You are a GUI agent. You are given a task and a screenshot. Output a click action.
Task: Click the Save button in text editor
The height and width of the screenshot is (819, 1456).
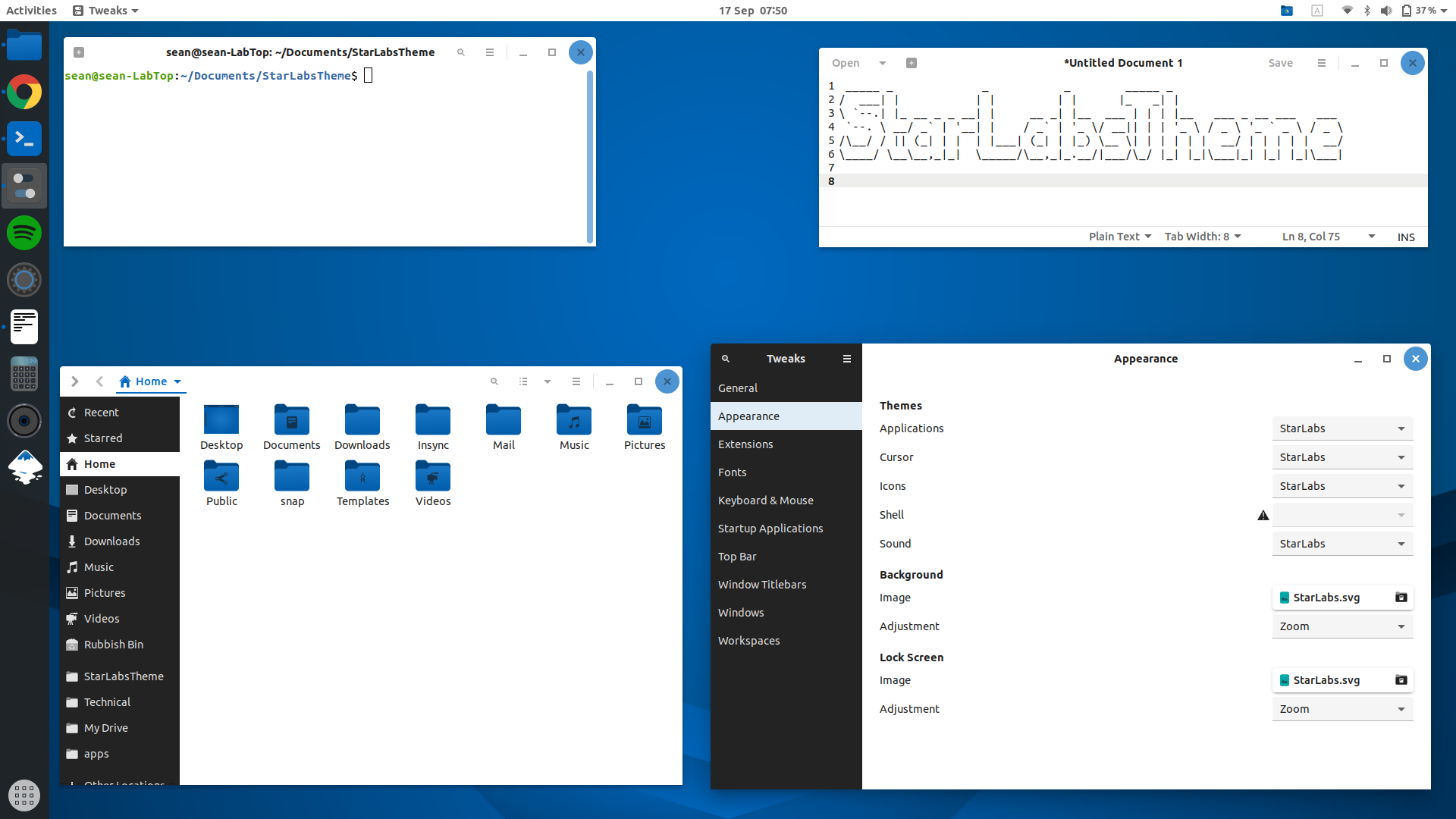pyautogui.click(x=1280, y=63)
